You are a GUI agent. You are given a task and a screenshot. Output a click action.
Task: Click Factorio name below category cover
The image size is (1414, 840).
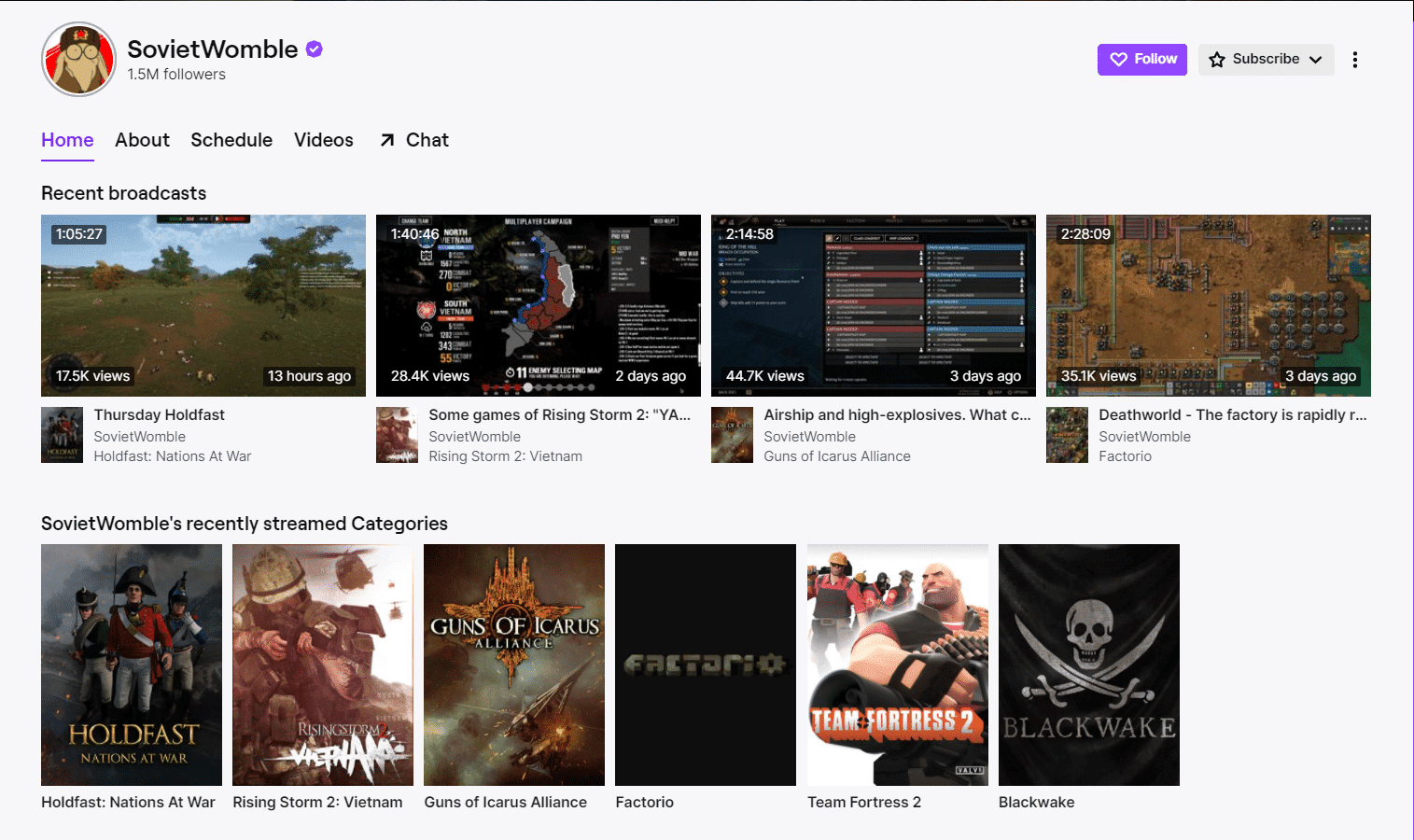pyautogui.click(x=645, y=802)
